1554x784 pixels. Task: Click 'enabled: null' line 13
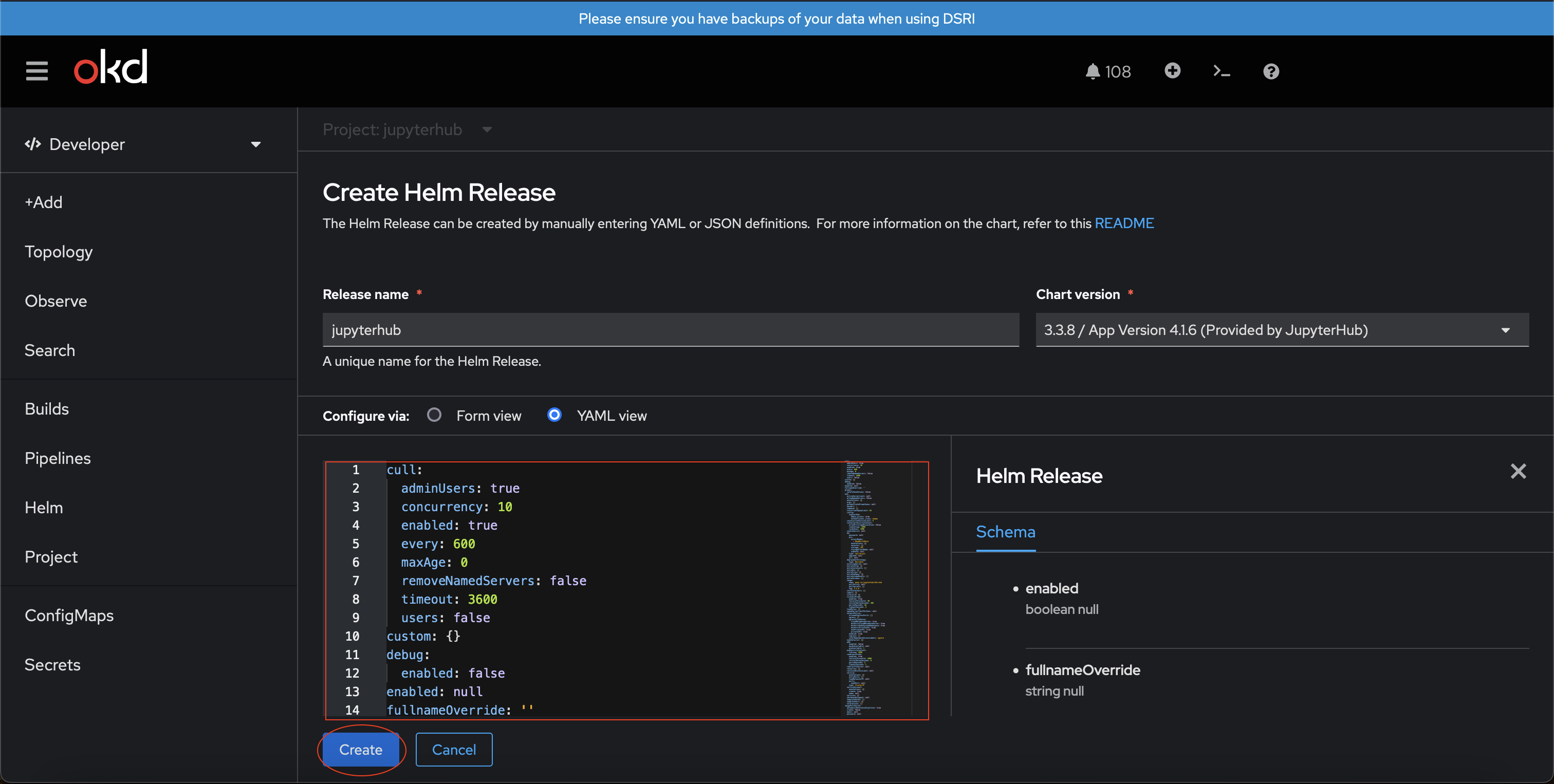tap(434, 692)
